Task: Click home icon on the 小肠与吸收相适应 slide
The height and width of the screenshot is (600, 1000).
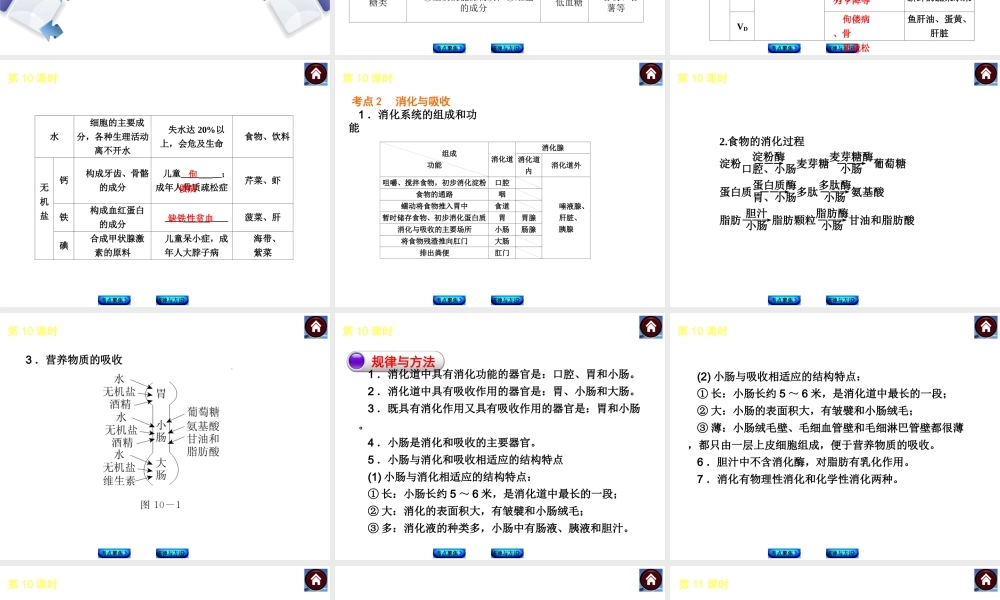Action: (x=985, y=327)
